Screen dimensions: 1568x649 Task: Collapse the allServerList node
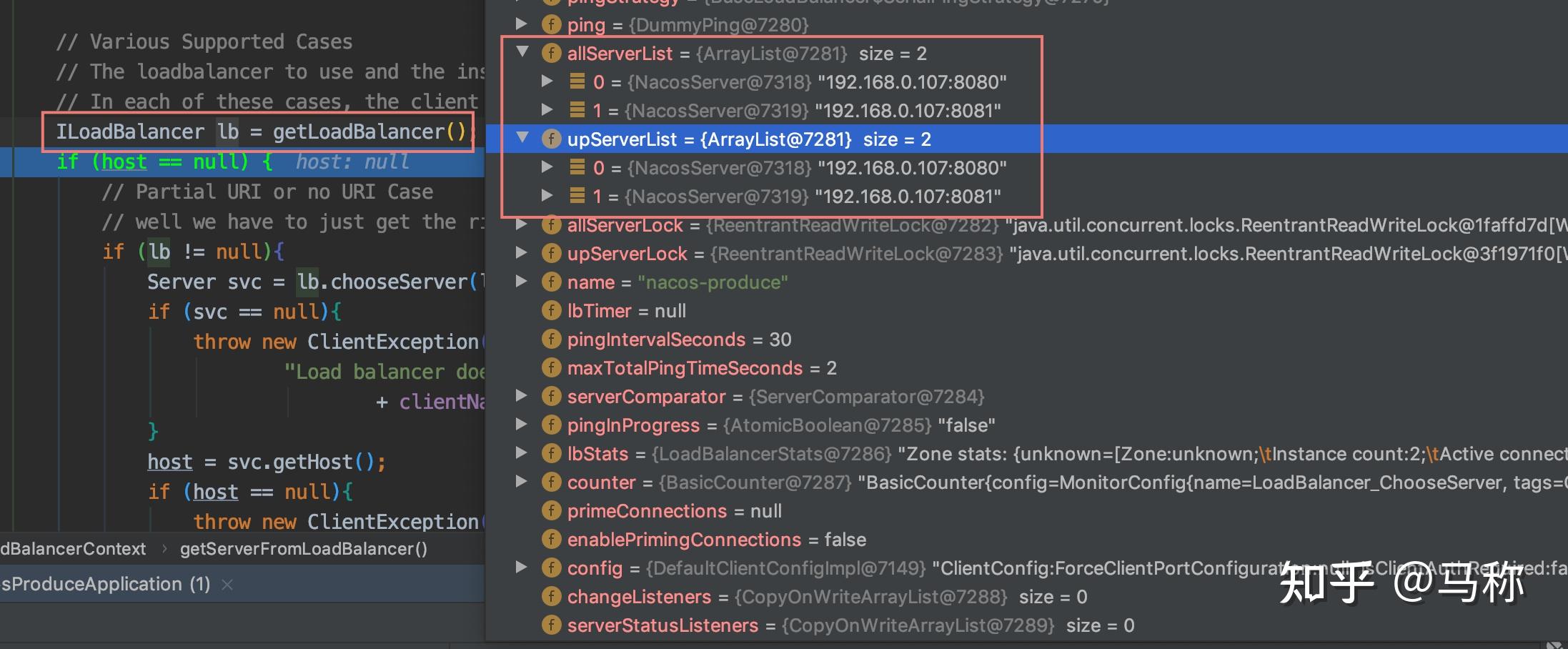click(x=522, y=52)
